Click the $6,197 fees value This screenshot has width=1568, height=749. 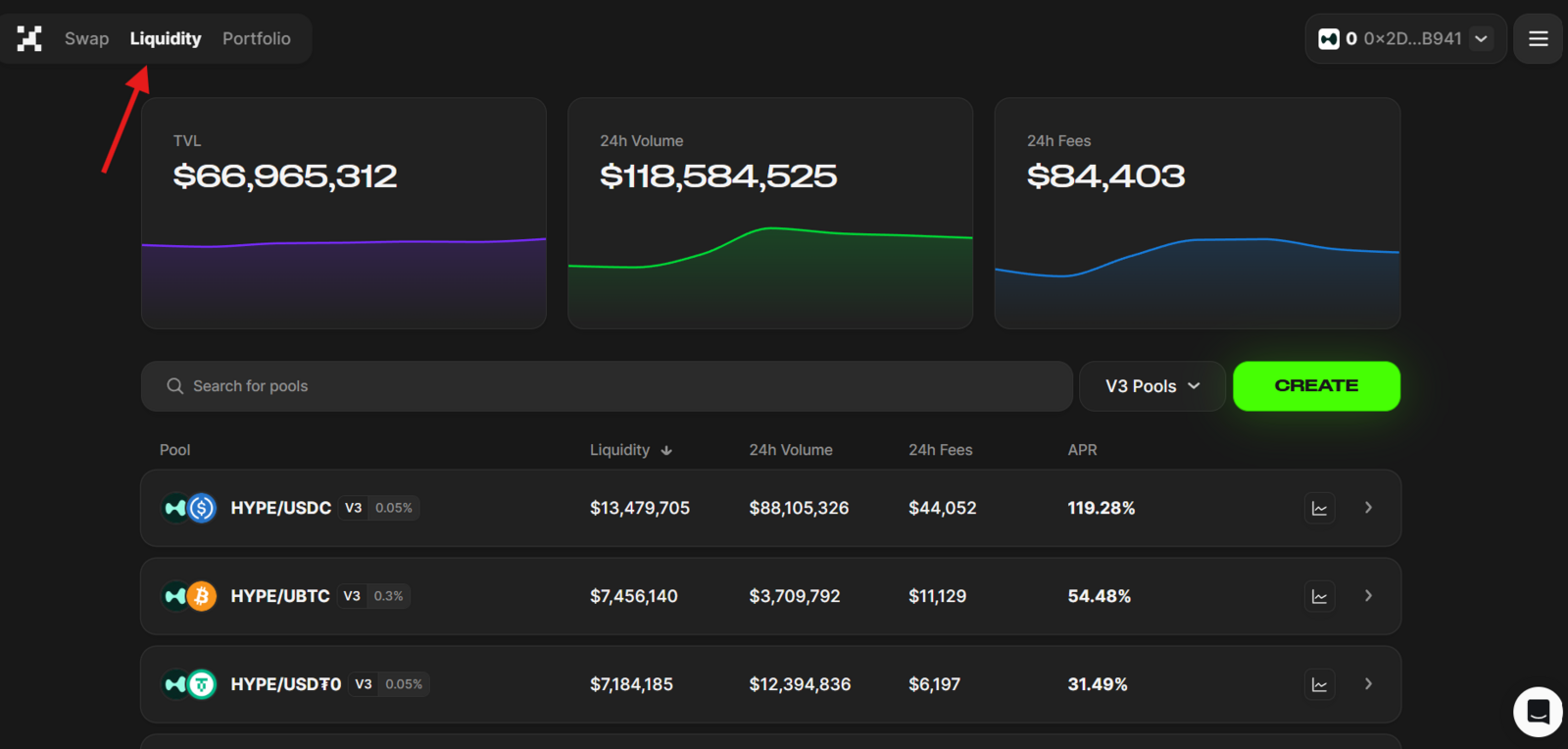[935, 684]
